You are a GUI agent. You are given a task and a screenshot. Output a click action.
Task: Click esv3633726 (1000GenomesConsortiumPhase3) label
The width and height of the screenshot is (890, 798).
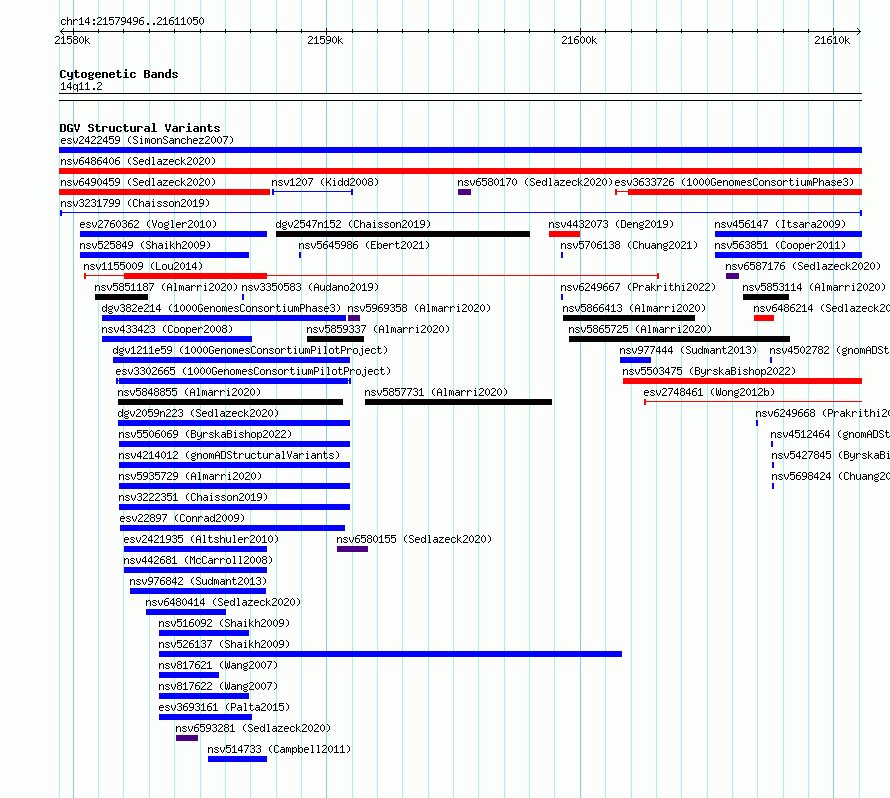coord(734,182)
